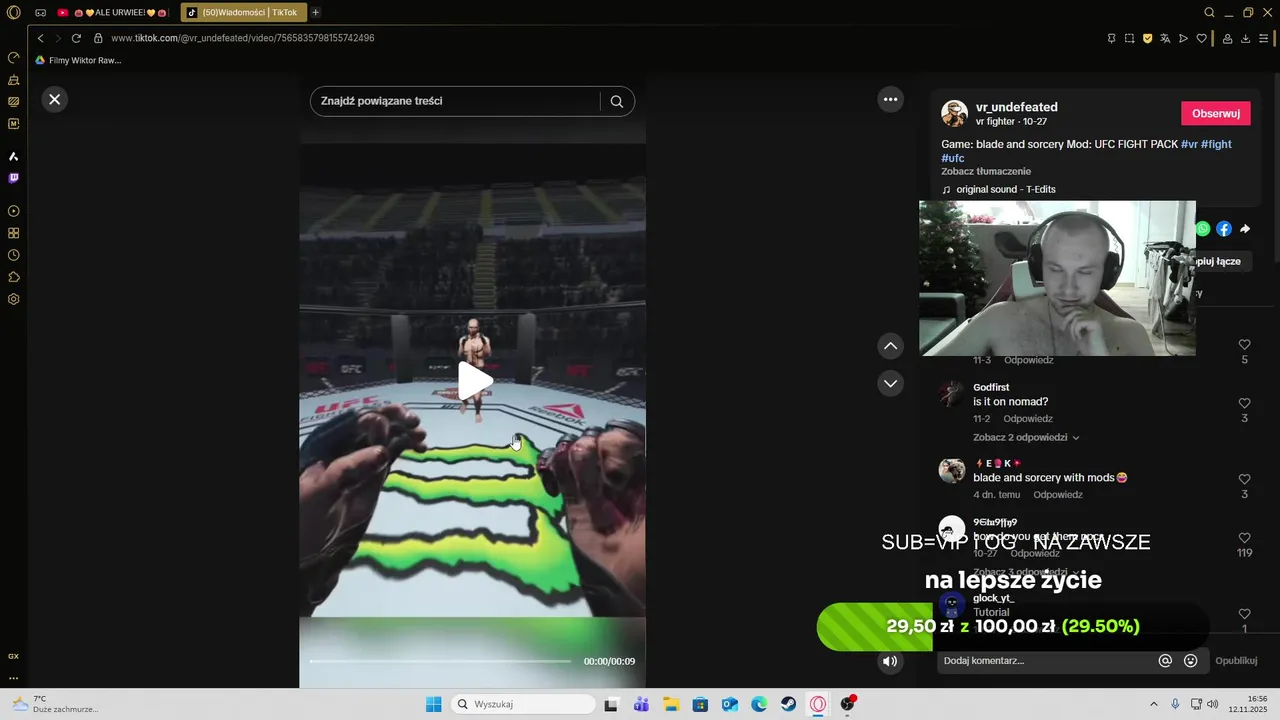Click Zobacz tłumaczenie to translate caption
Viewport: 1280px width, 720px height.
[986, 171]
